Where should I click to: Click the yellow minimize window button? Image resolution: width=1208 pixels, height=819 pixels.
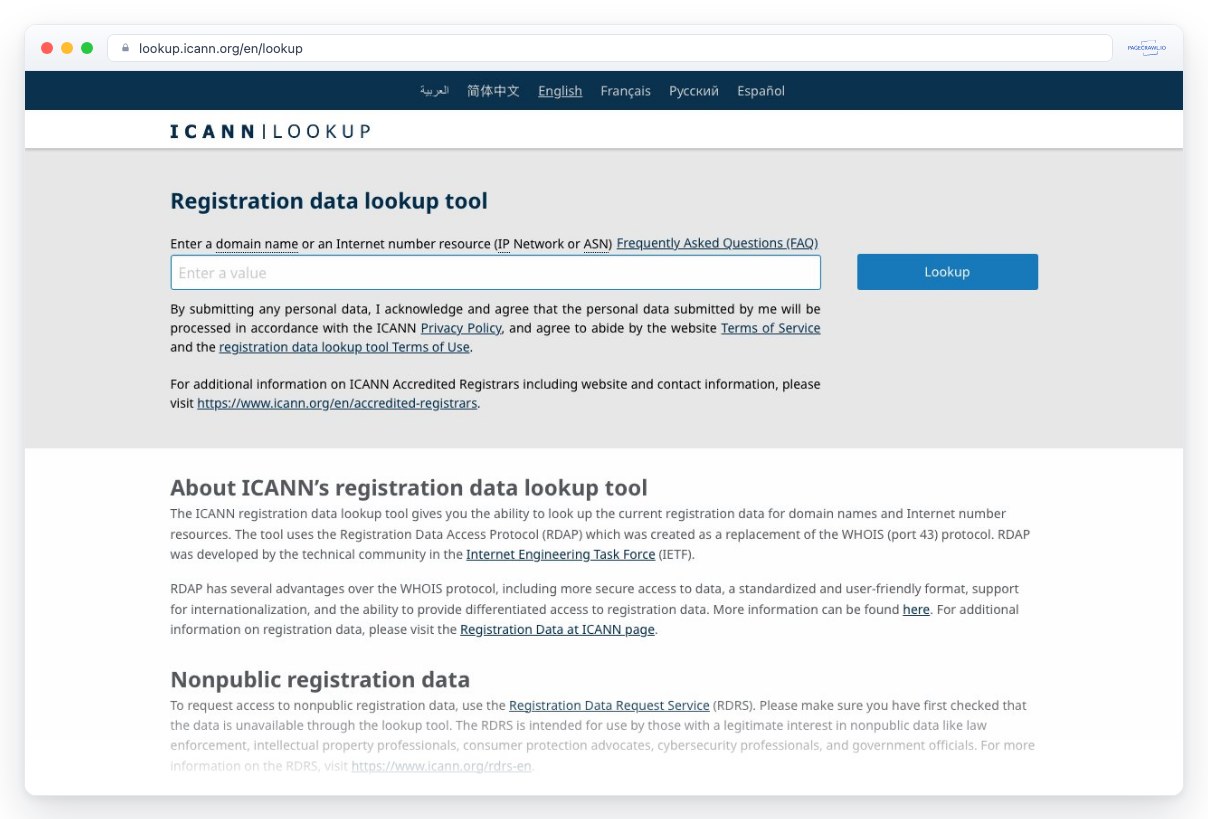click(67, 48)
